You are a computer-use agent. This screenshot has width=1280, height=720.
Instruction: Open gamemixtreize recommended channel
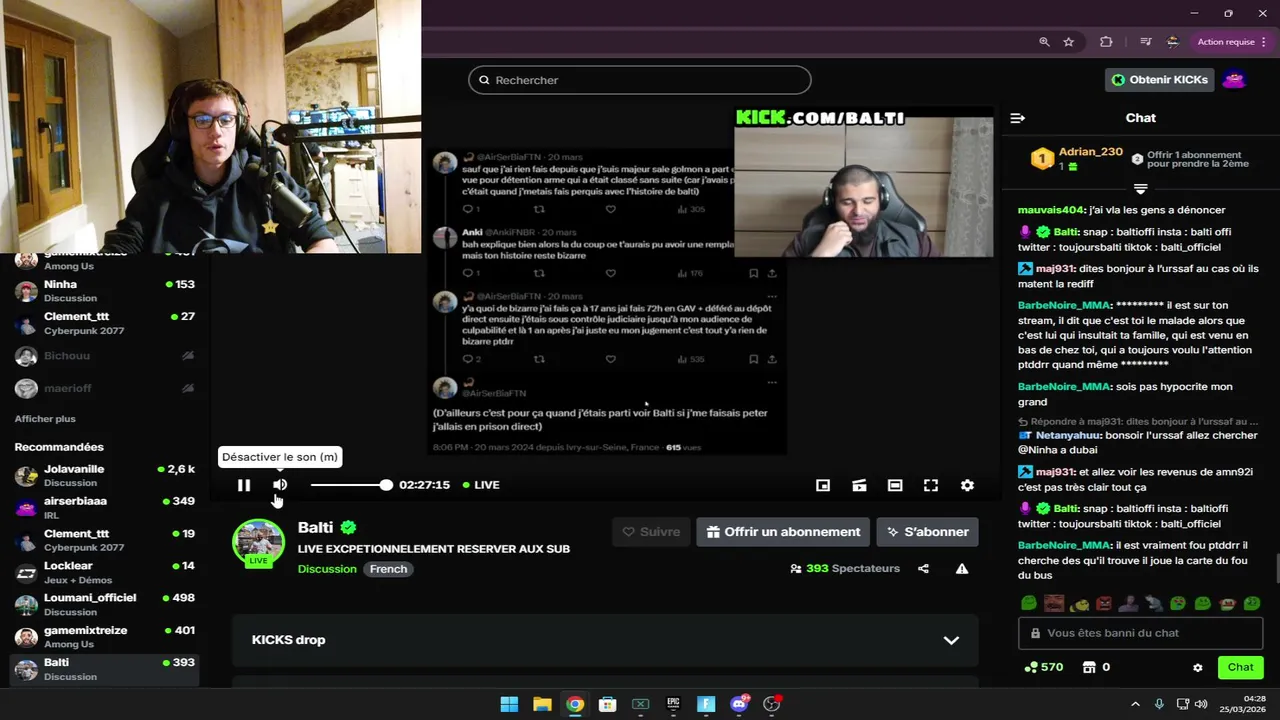tap(105, 637)
